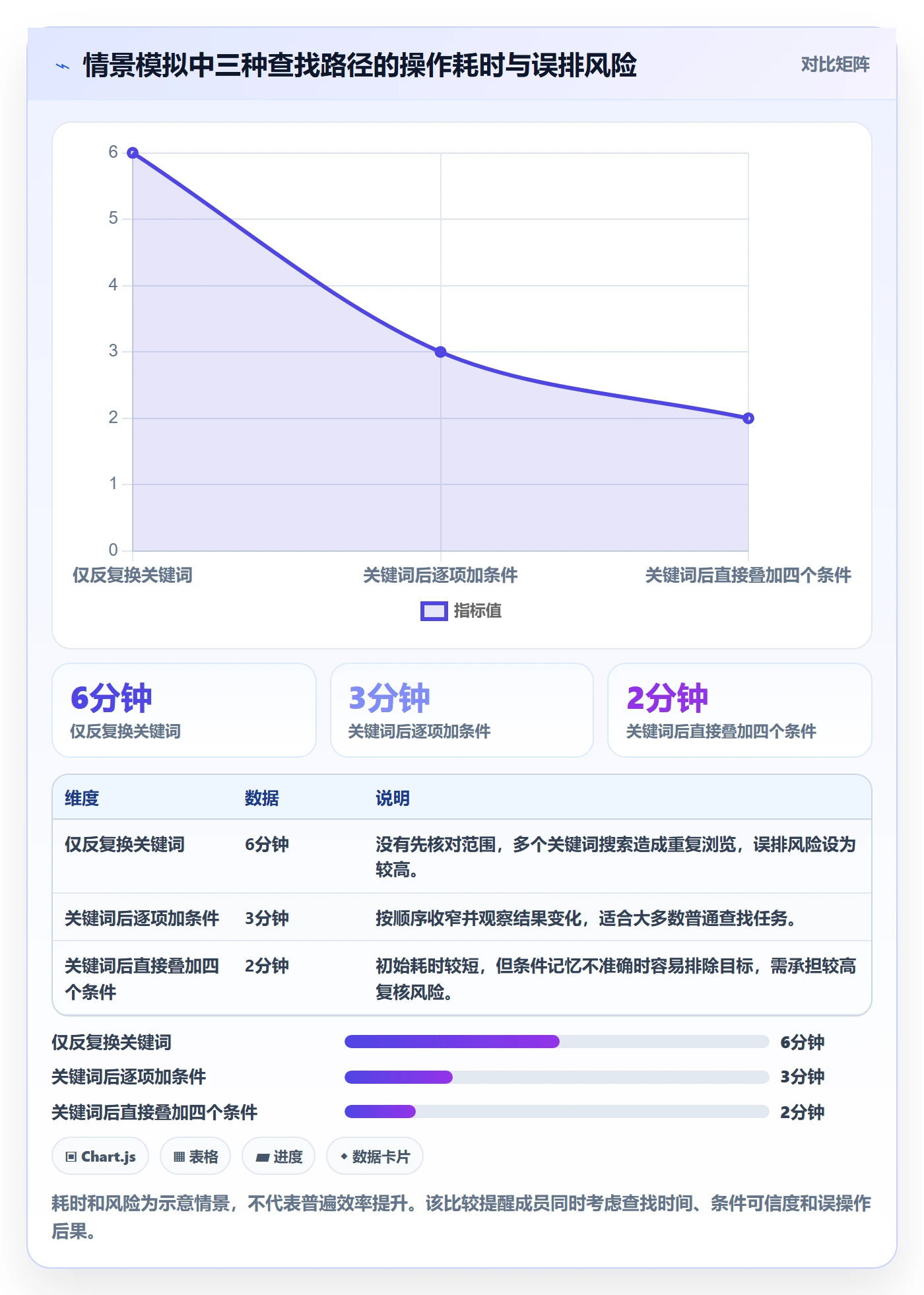924x1295 pixels.
Task: Select table cell 2分钟 in data column
Action: click(x=267, y=966)
